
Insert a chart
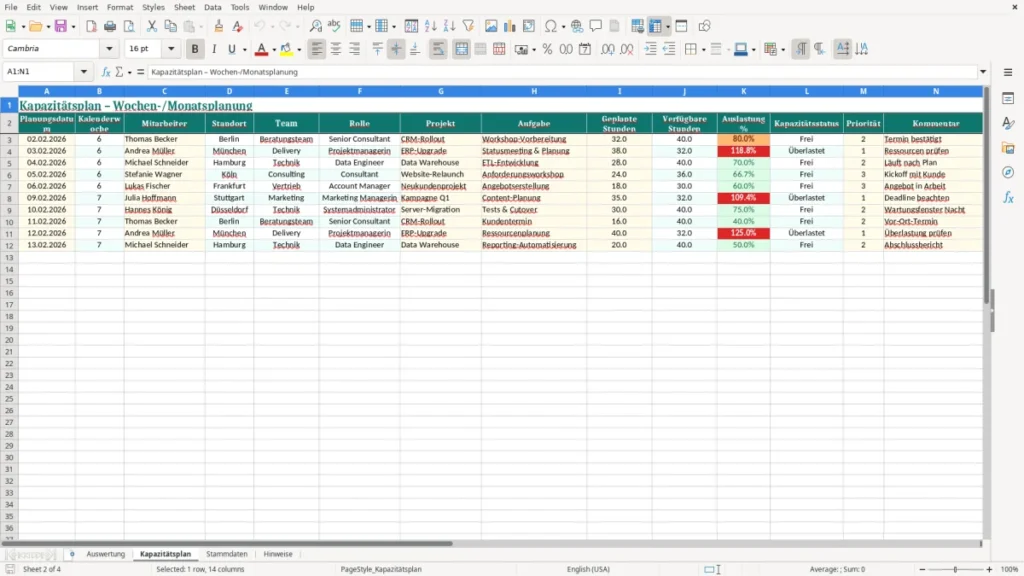(x=510, y=26)
